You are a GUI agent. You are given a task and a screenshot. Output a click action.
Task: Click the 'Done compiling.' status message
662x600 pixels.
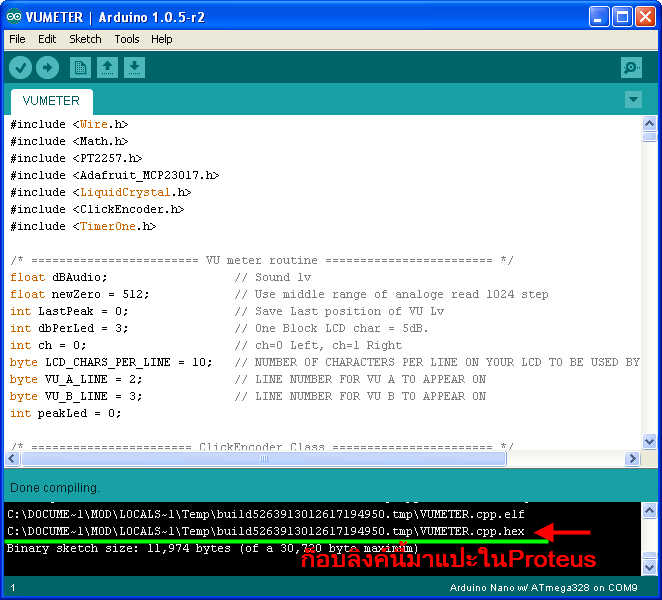point(55,488)
